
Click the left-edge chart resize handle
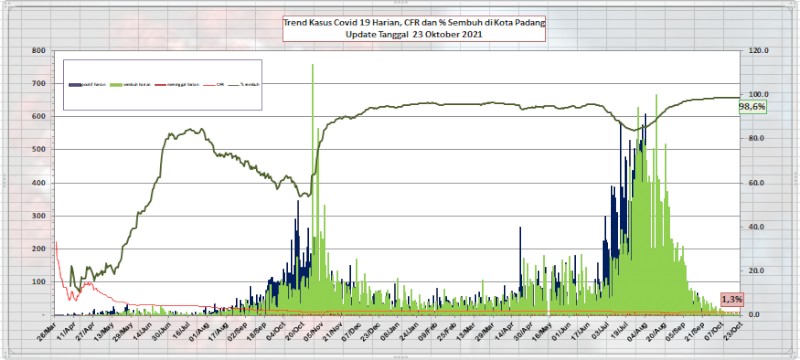pos(3,179)
